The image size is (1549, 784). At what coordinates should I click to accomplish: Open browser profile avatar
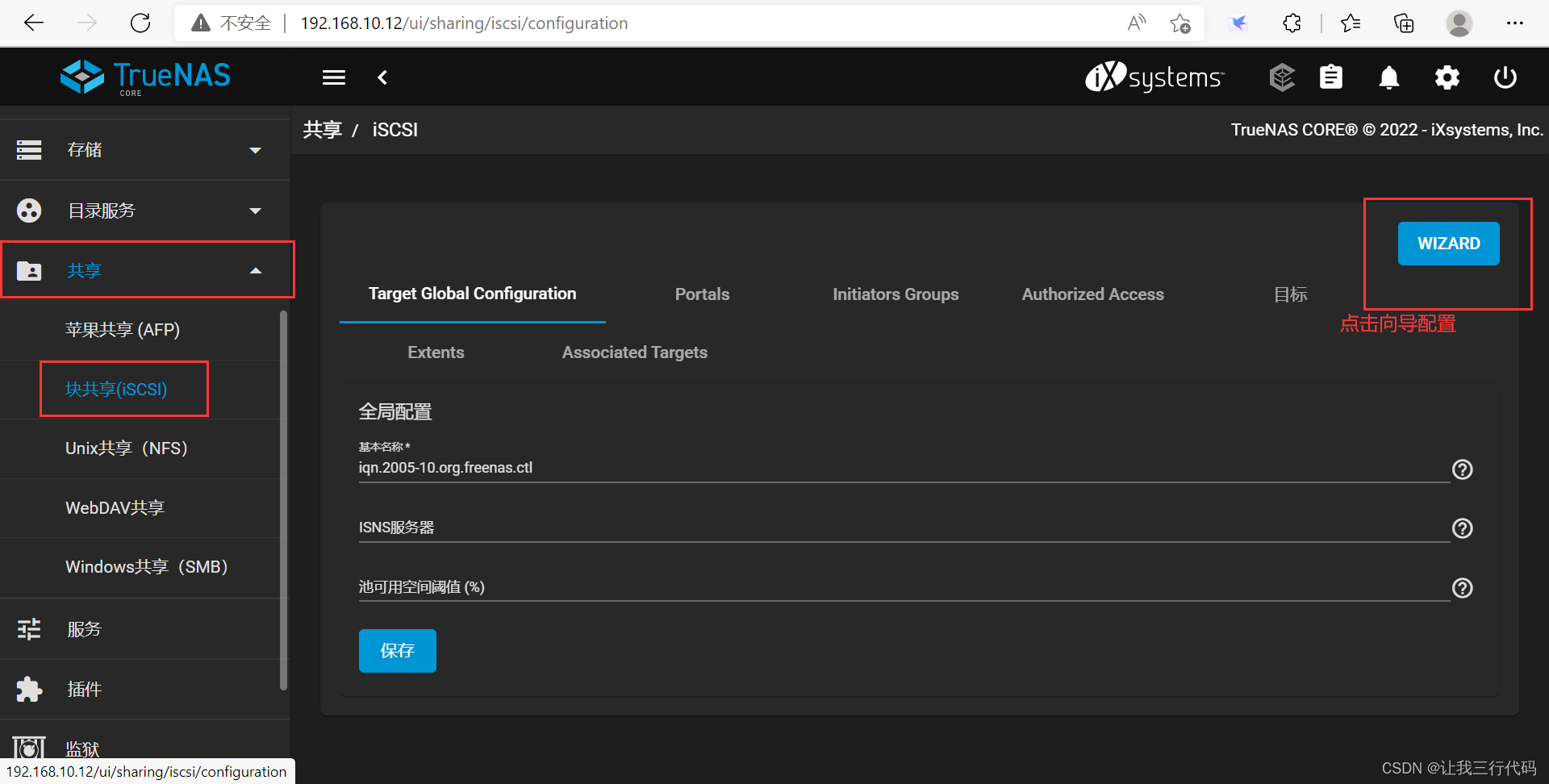pyautogui.click(x=1459, y=23)
